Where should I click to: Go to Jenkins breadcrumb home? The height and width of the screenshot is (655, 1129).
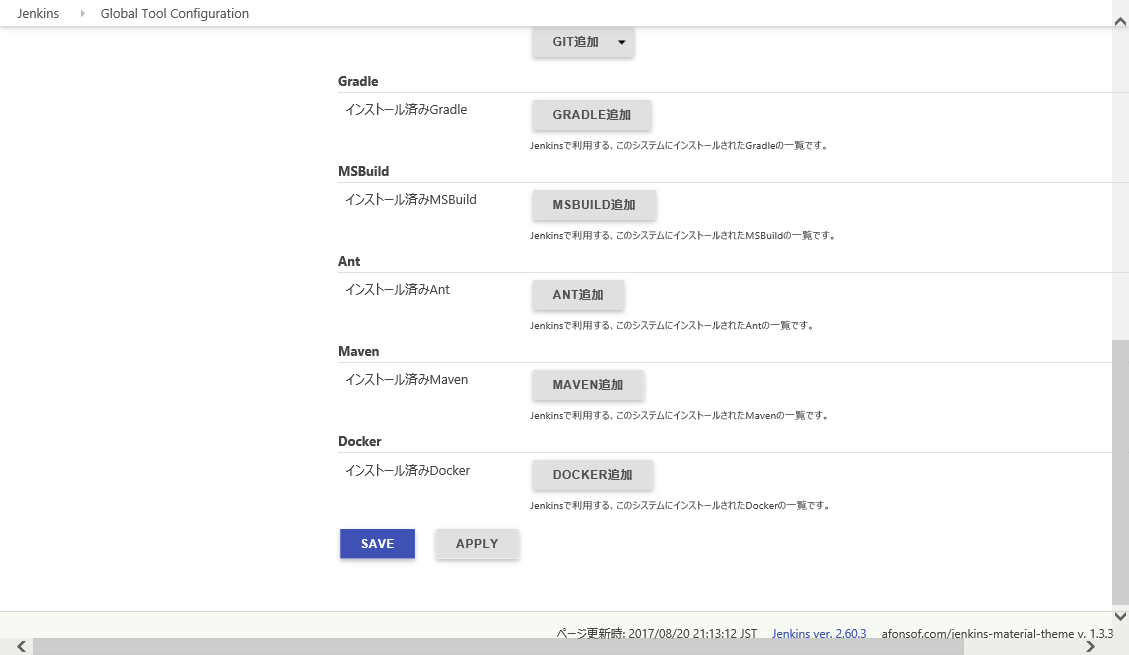click(38, 13)
